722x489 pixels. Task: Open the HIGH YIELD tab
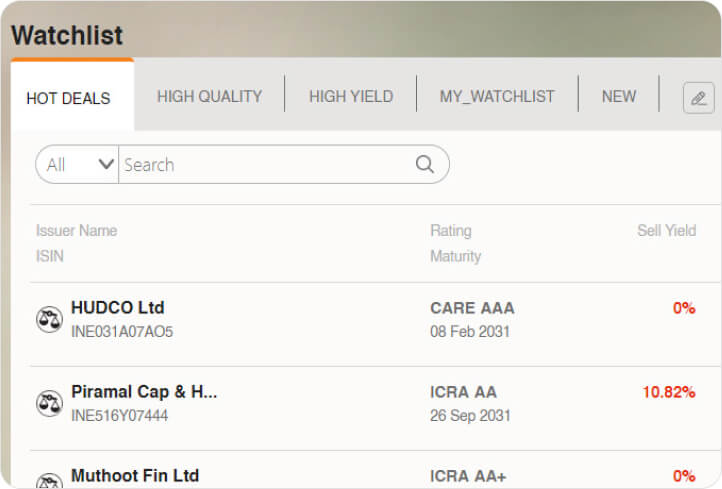pyautogui.click(x=351, y=97)
